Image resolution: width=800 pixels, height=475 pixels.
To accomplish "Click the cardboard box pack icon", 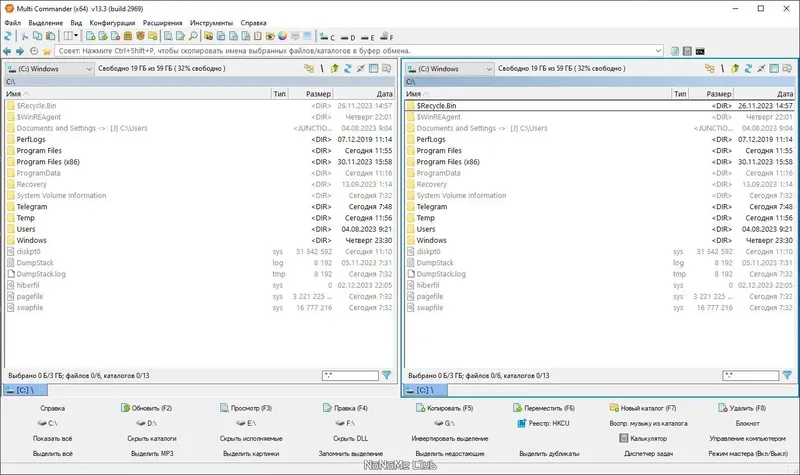I will coord(140,36).
